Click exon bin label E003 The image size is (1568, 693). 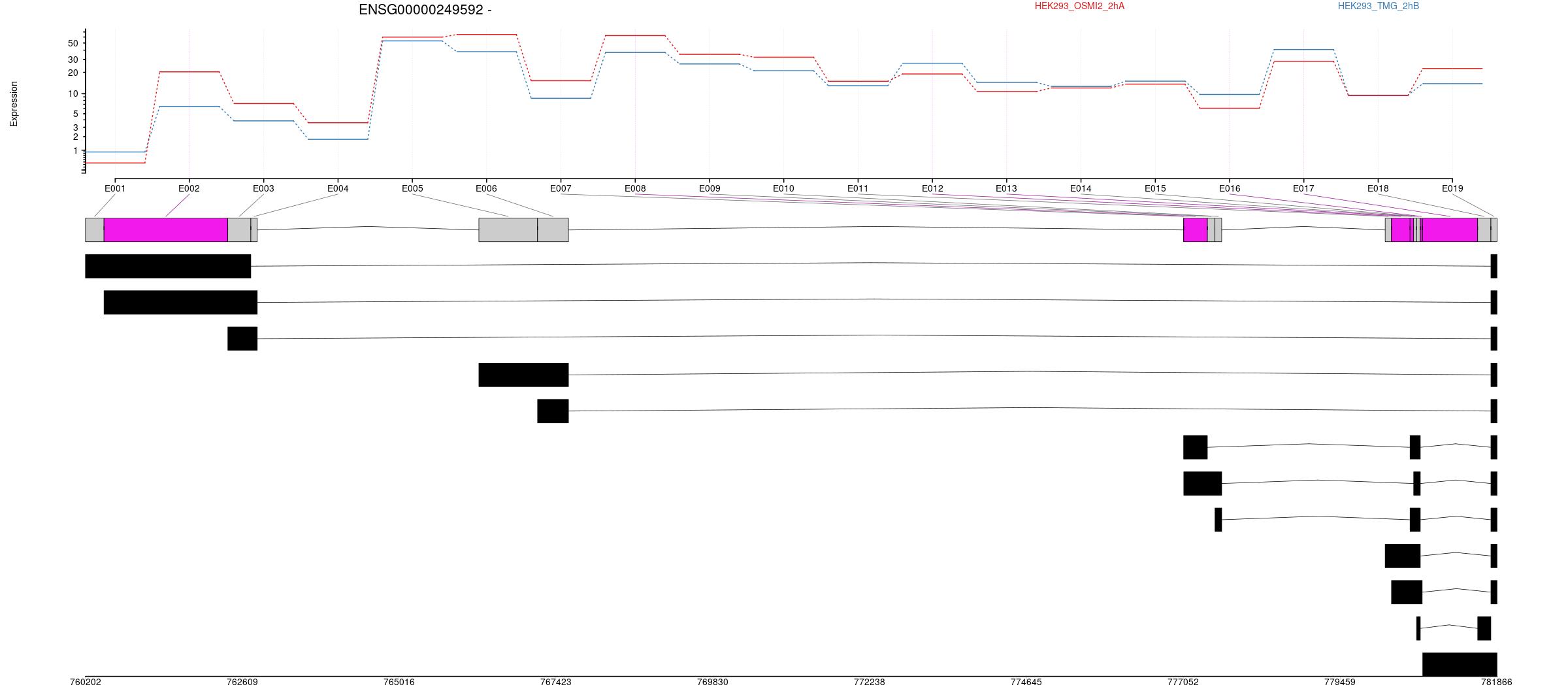263,188
